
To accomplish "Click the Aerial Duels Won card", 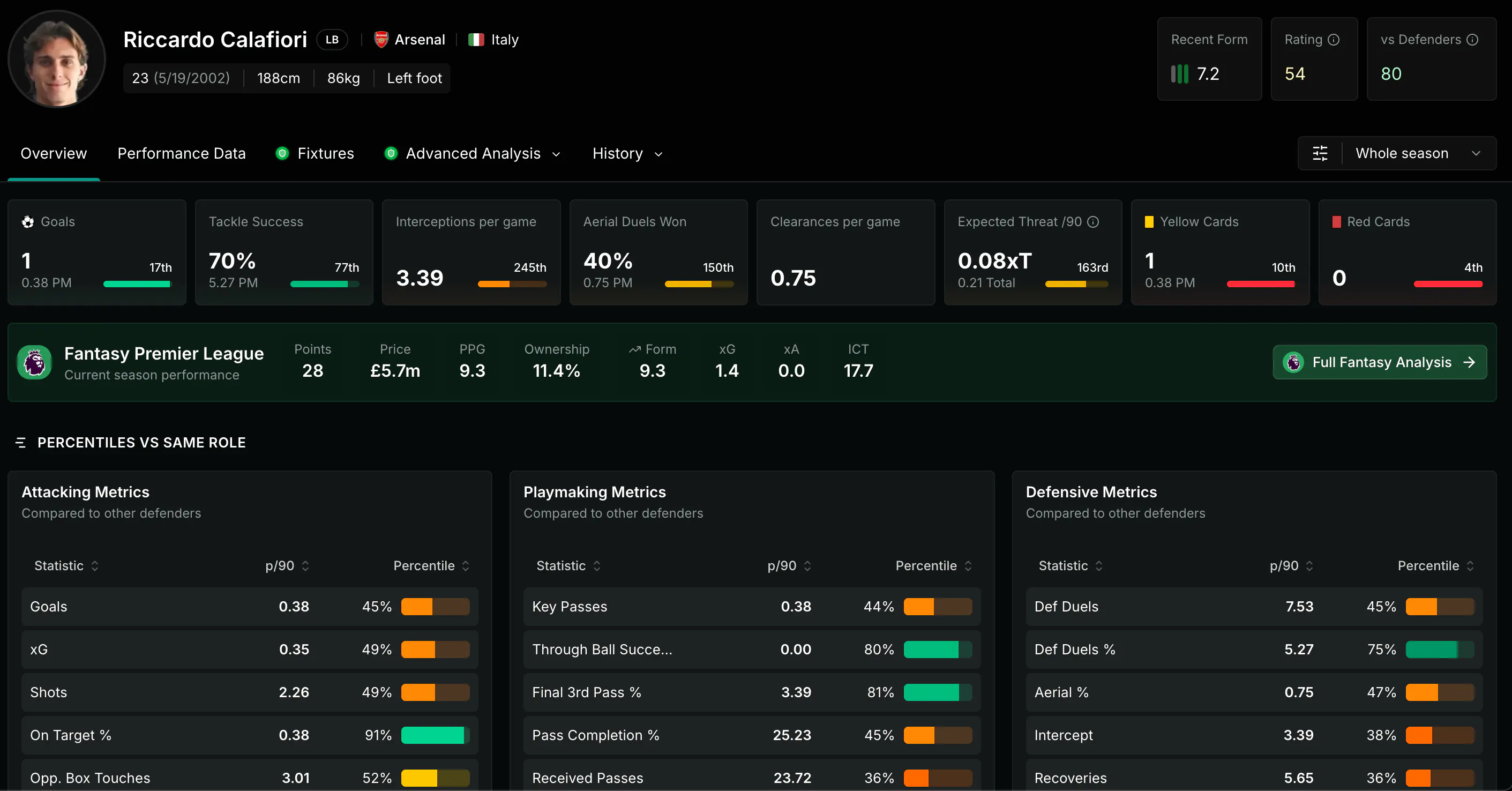I will [658, 252].
